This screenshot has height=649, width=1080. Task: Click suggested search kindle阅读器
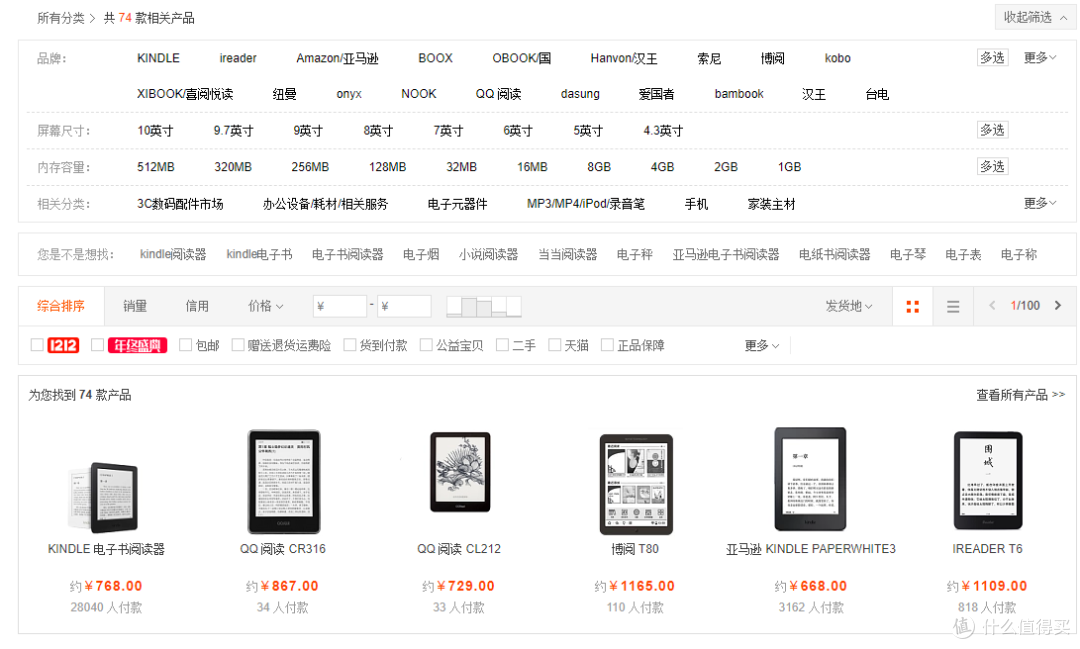point(173,254)
